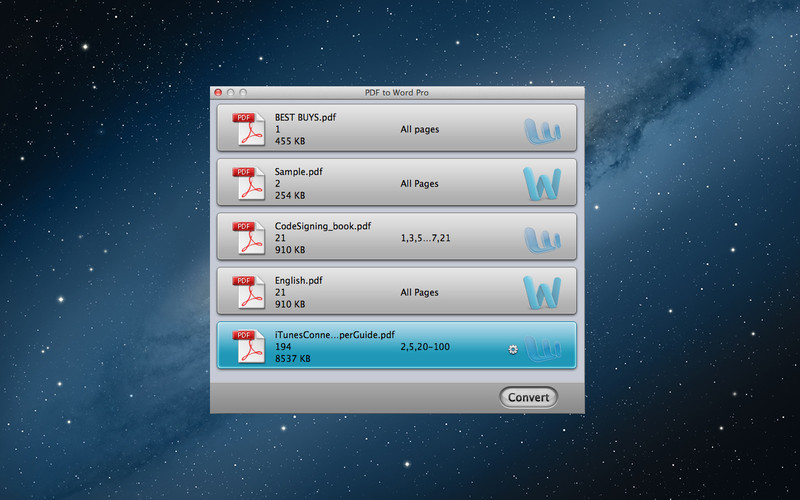The image size is (800, 500).
Task: Click the '254 KB' file size
Action: click(x=290, y=195)
